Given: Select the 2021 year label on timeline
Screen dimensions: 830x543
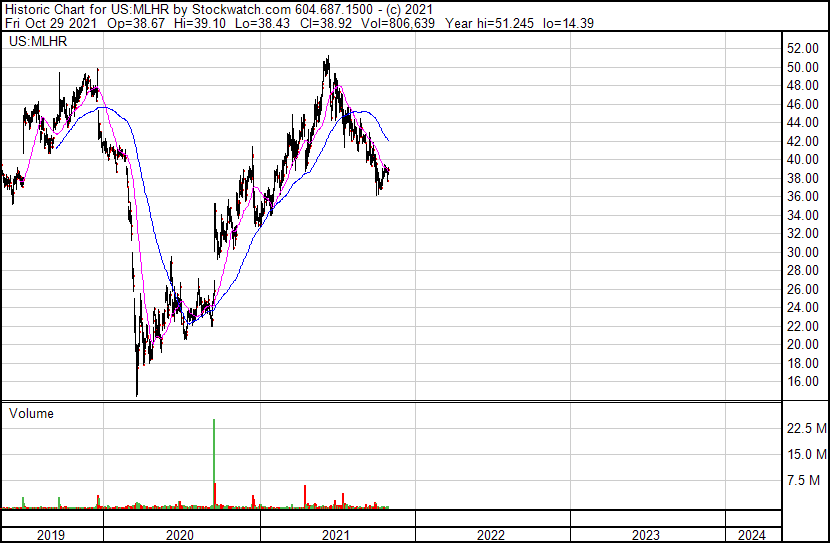Looking at the screenshot, I should click(335, 535).
